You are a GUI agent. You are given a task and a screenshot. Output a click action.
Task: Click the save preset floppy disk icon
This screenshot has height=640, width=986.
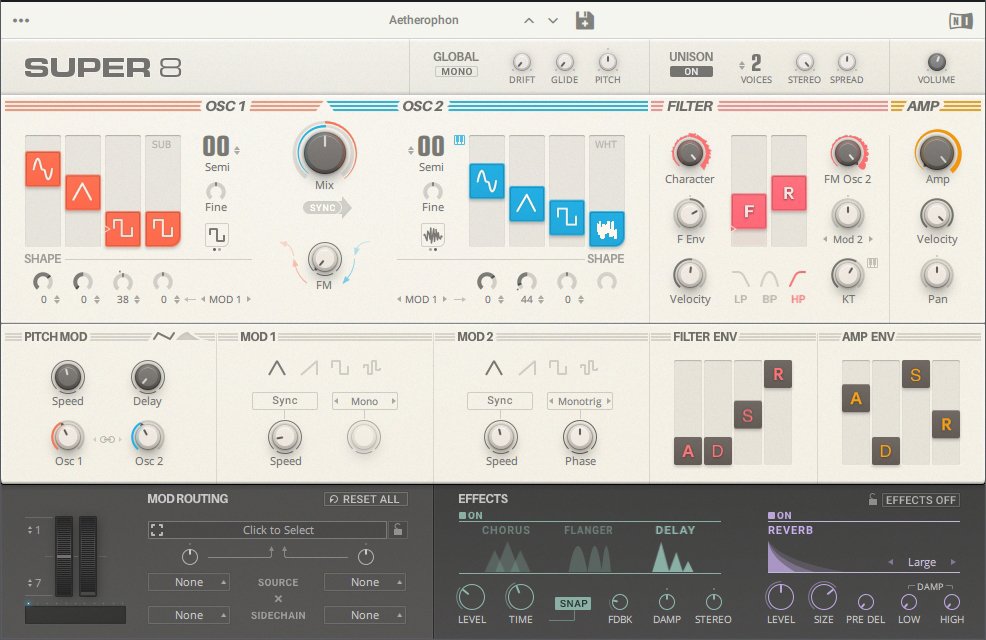pyautogui.click(x=585, y=20)
